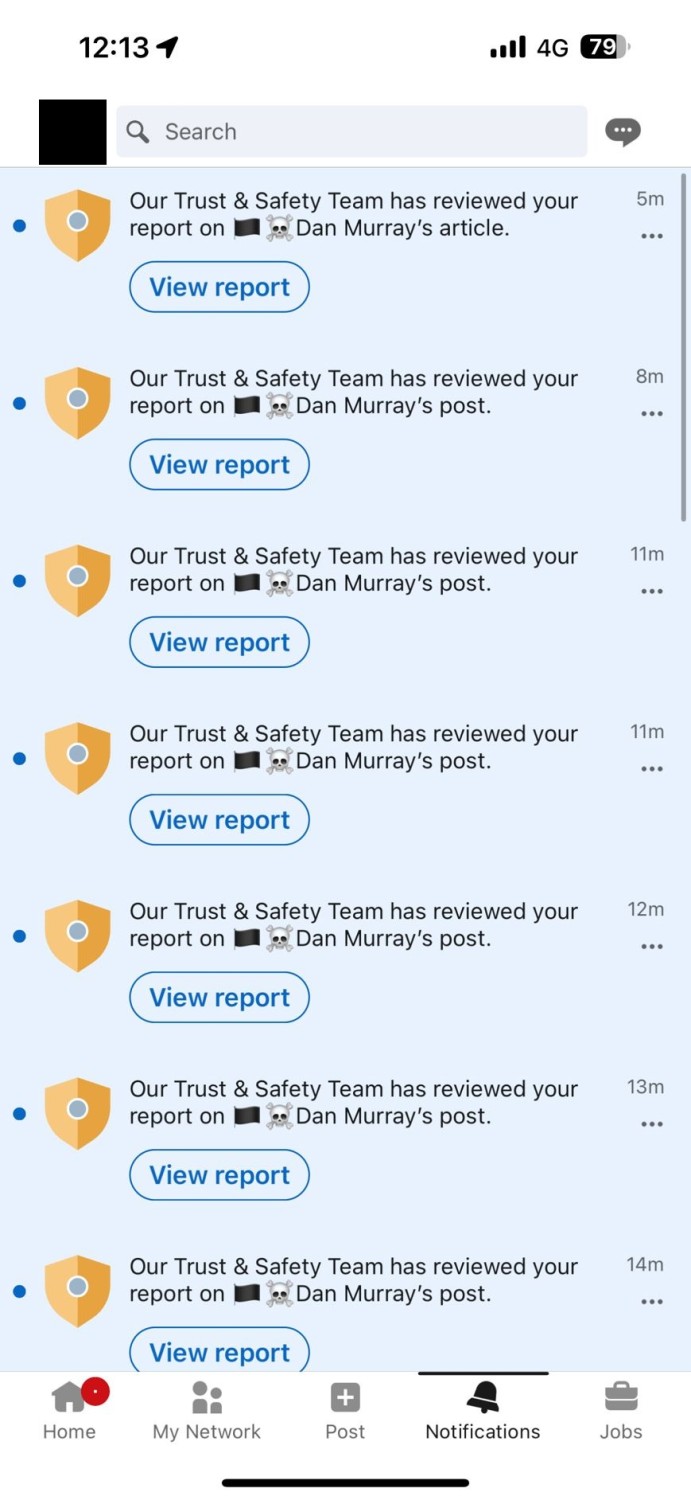
Task: Open the Jobs briefcase icon
Action: click(x=621, y=1396)
